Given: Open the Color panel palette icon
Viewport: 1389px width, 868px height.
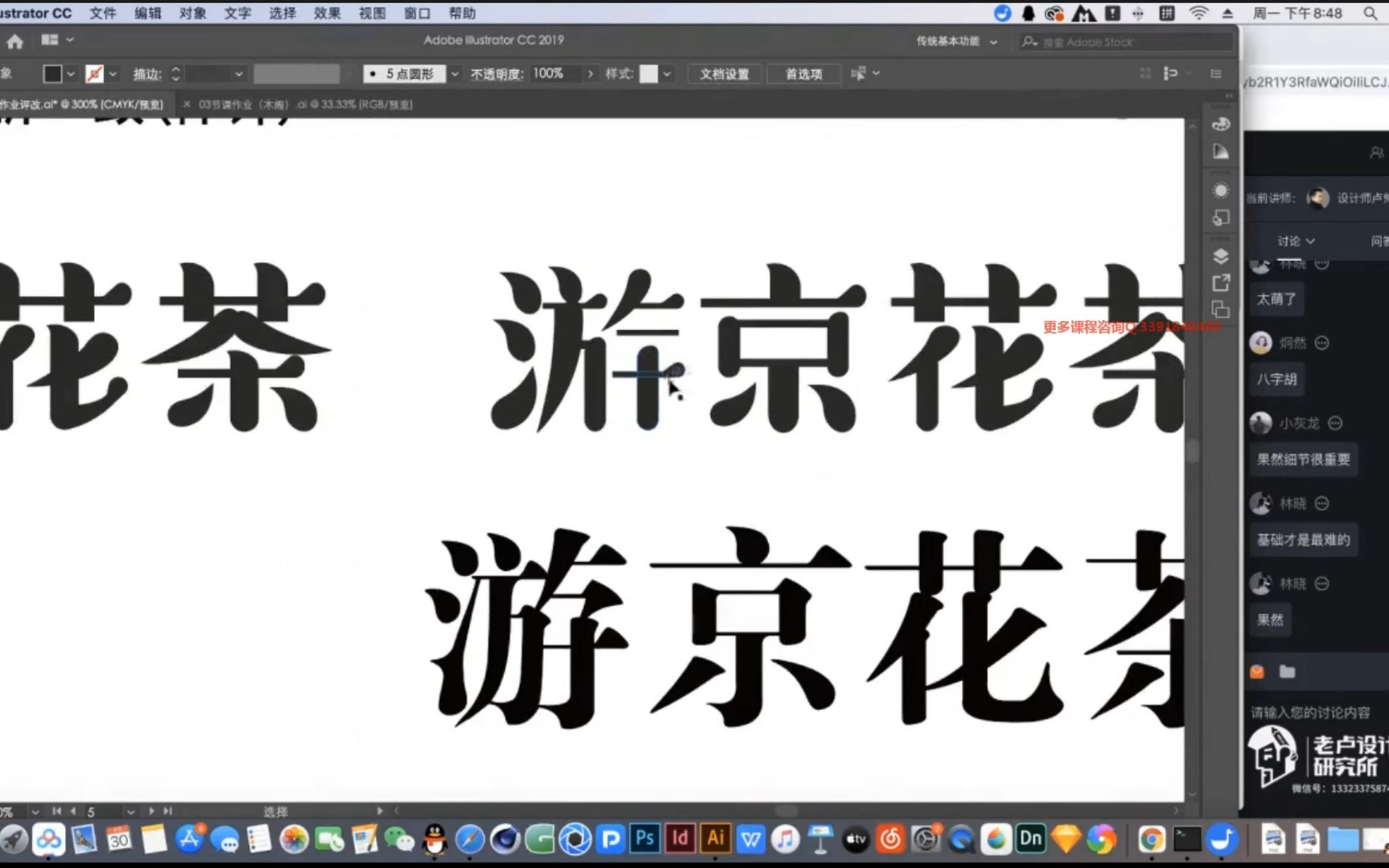Looking at the screenshot, I should click(x=1220, y=124).
